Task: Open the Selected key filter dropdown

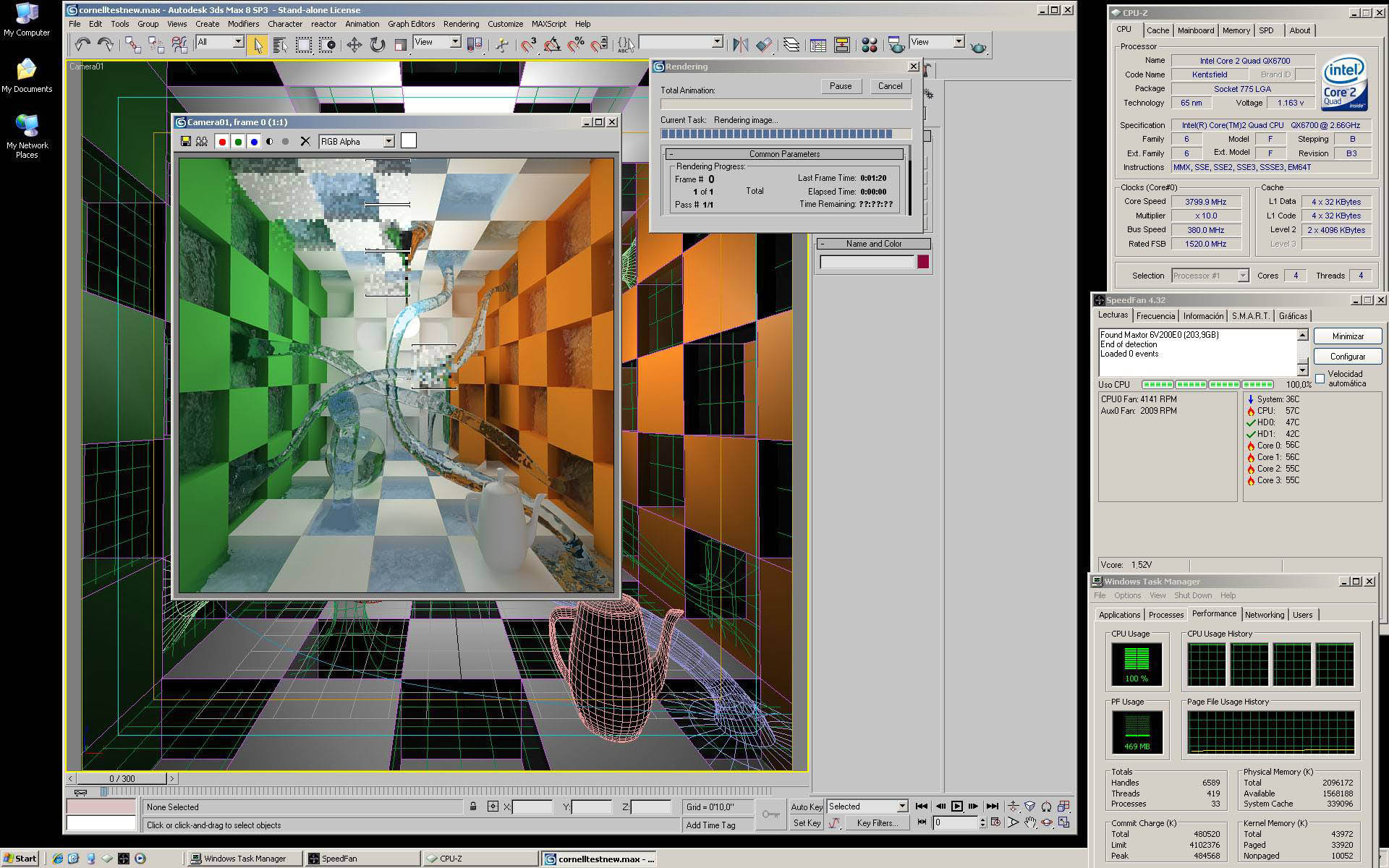Action: [x=902, y=807]
